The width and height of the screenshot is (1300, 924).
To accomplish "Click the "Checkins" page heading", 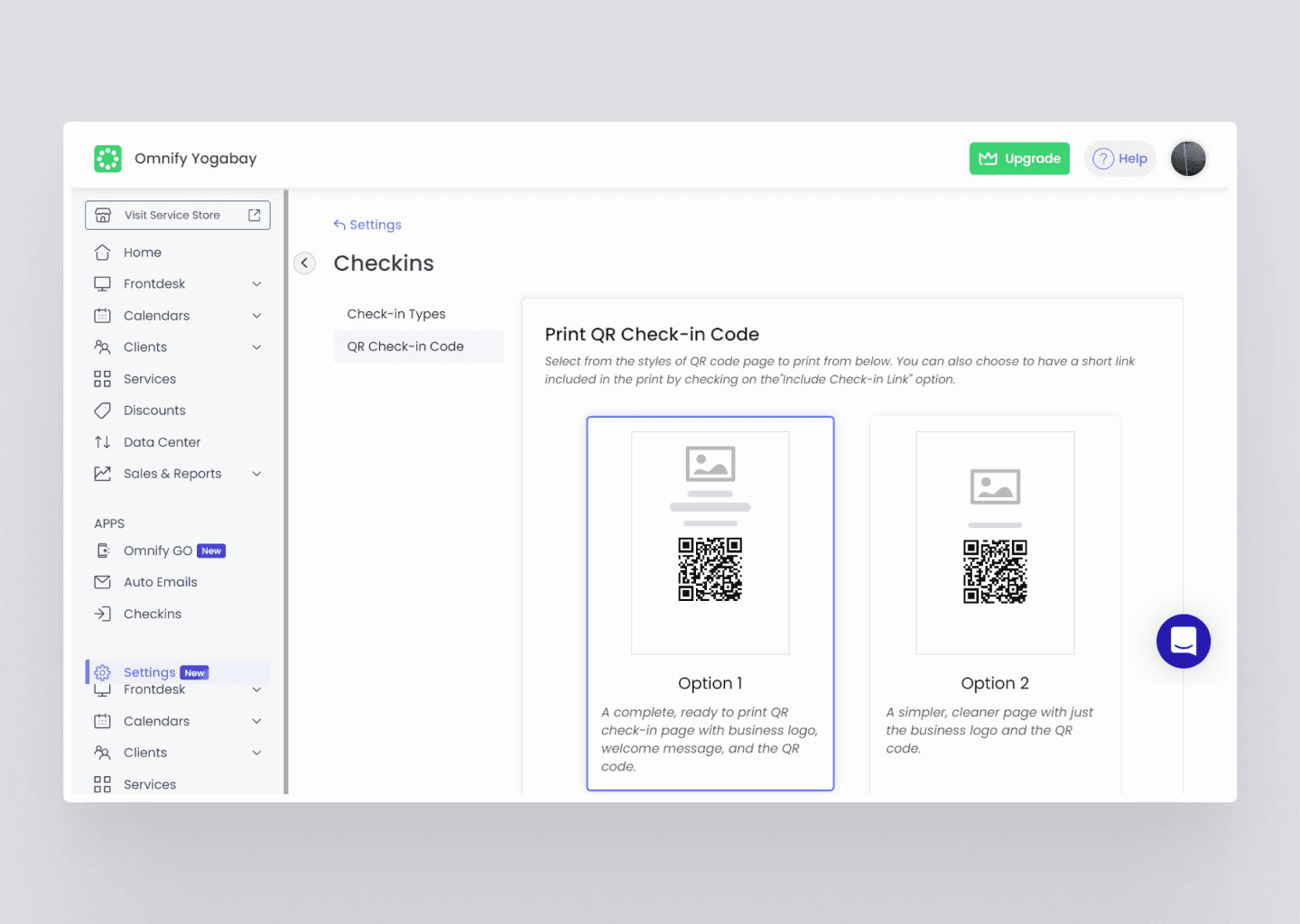I will click(384, 263).
